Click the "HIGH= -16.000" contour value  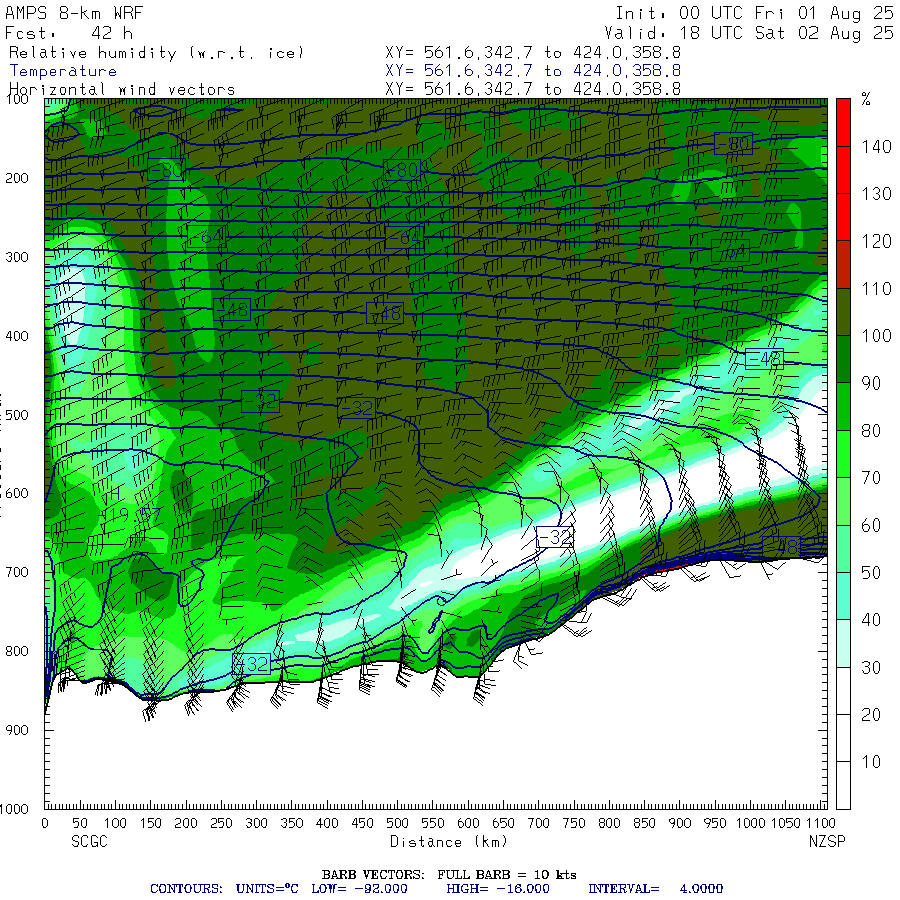click(498, 889)
